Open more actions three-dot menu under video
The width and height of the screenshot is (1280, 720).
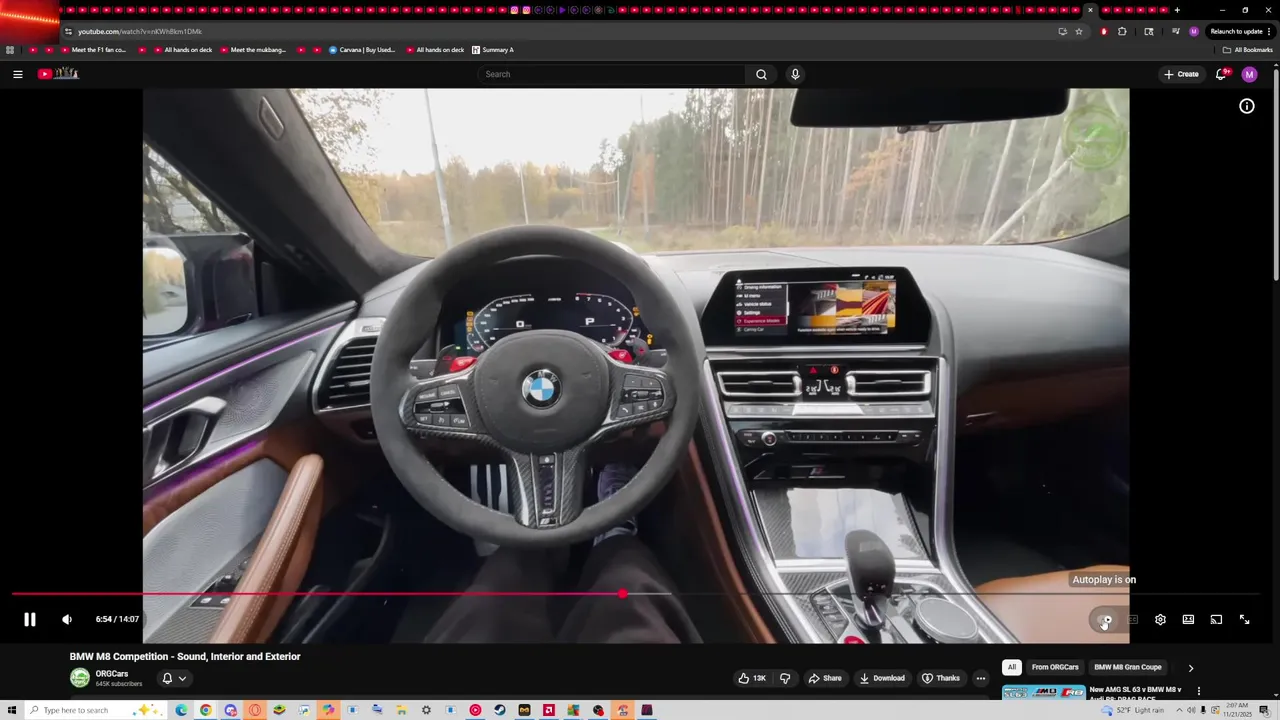tap(980, 678)
